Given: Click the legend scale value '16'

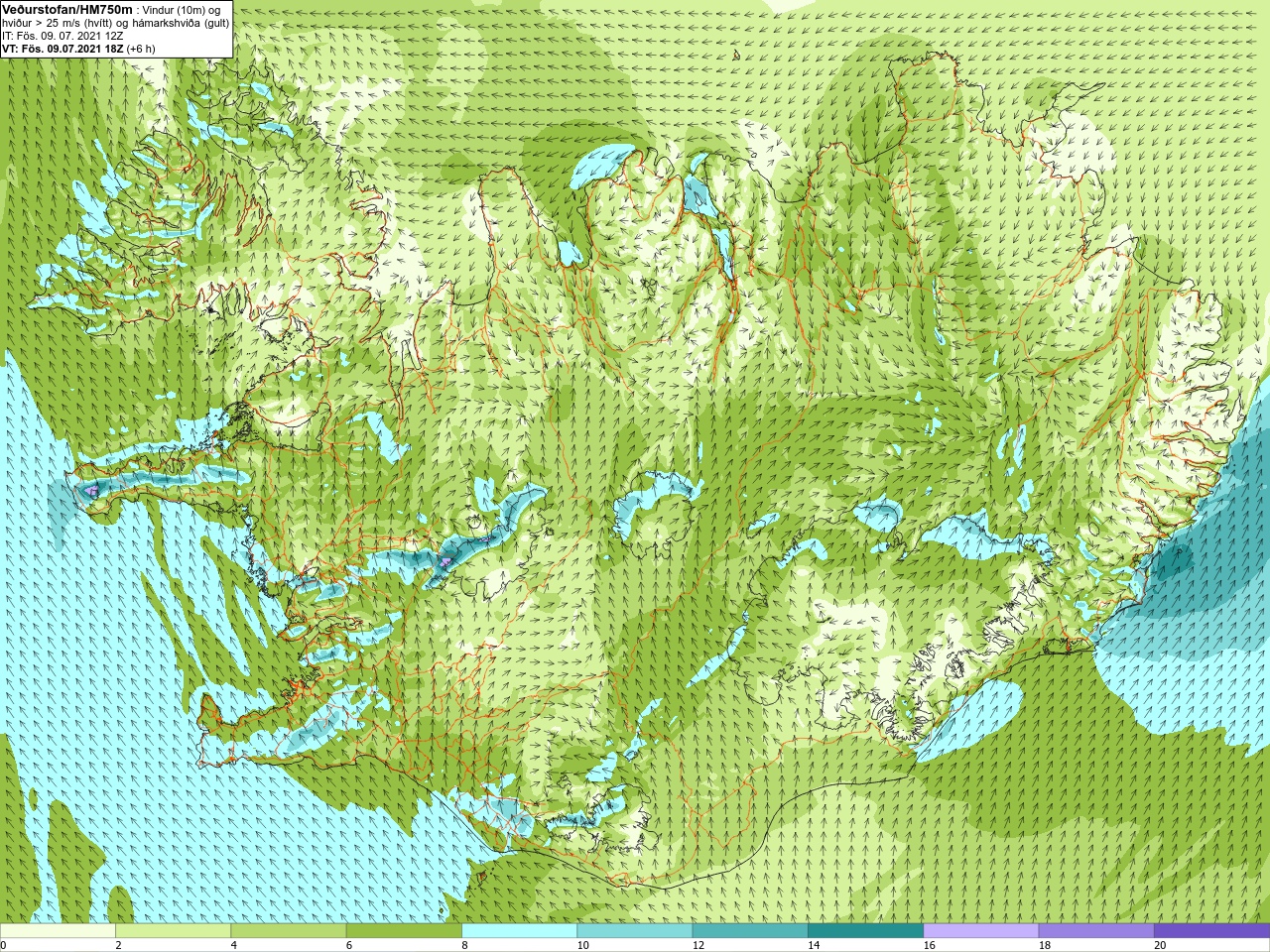Looking at the screenshot, I should click(930, 945).
